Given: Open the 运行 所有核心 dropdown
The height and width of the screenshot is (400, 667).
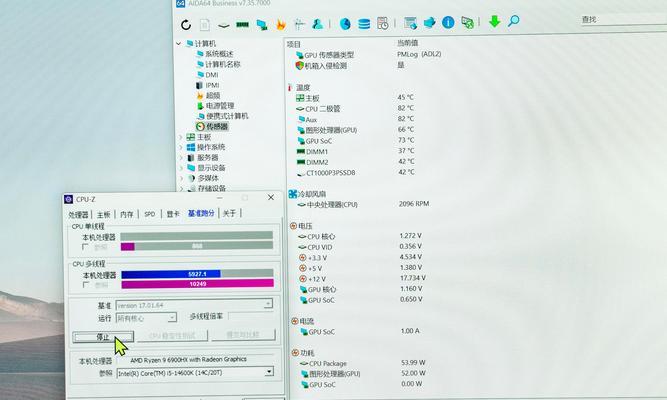Looking at the screenshot, I should pyautogui.click(x=172, y=317).
